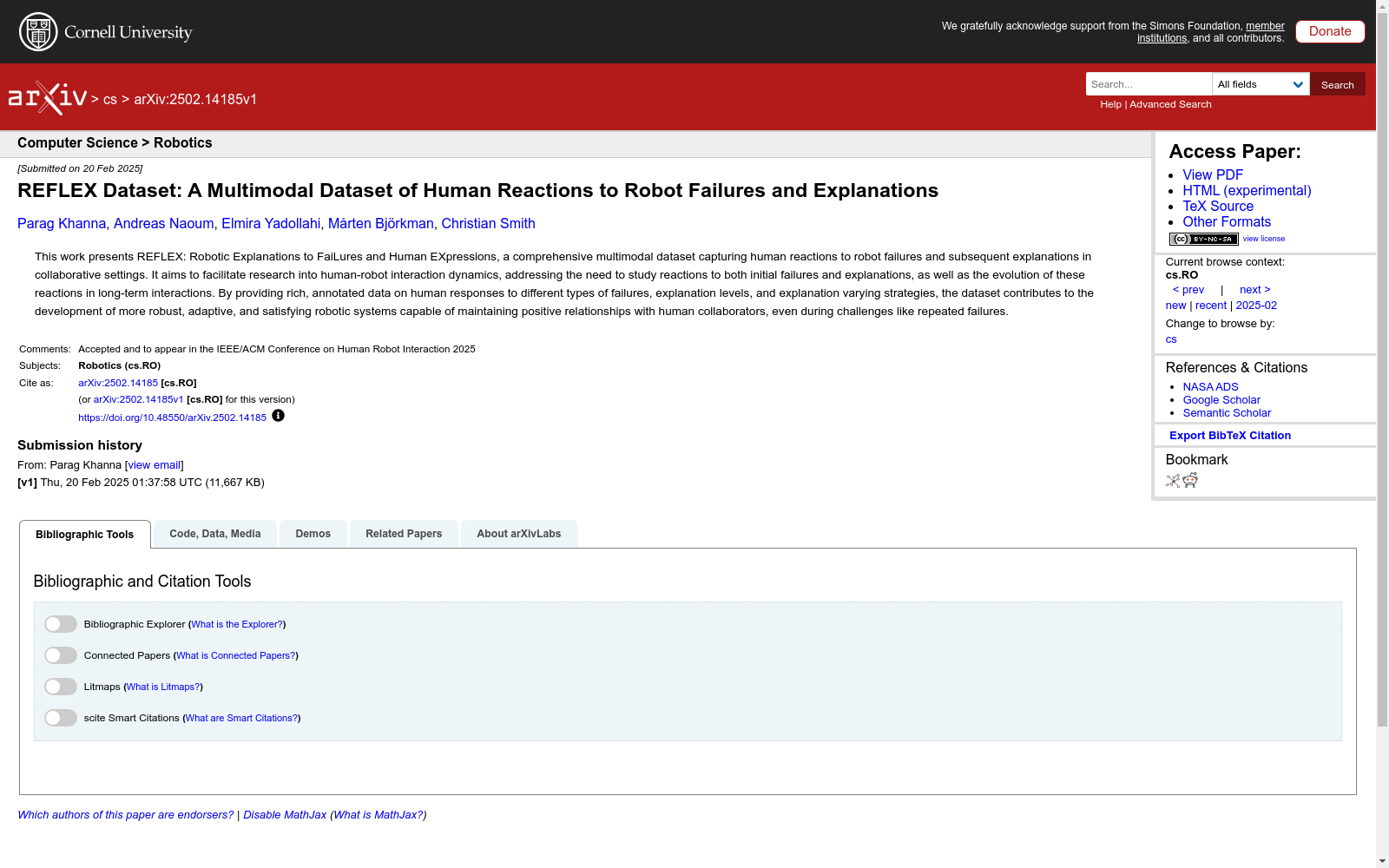Open Other Formats link
This screenshot has width=1389, height=868.
click(x=1227, y=222)
